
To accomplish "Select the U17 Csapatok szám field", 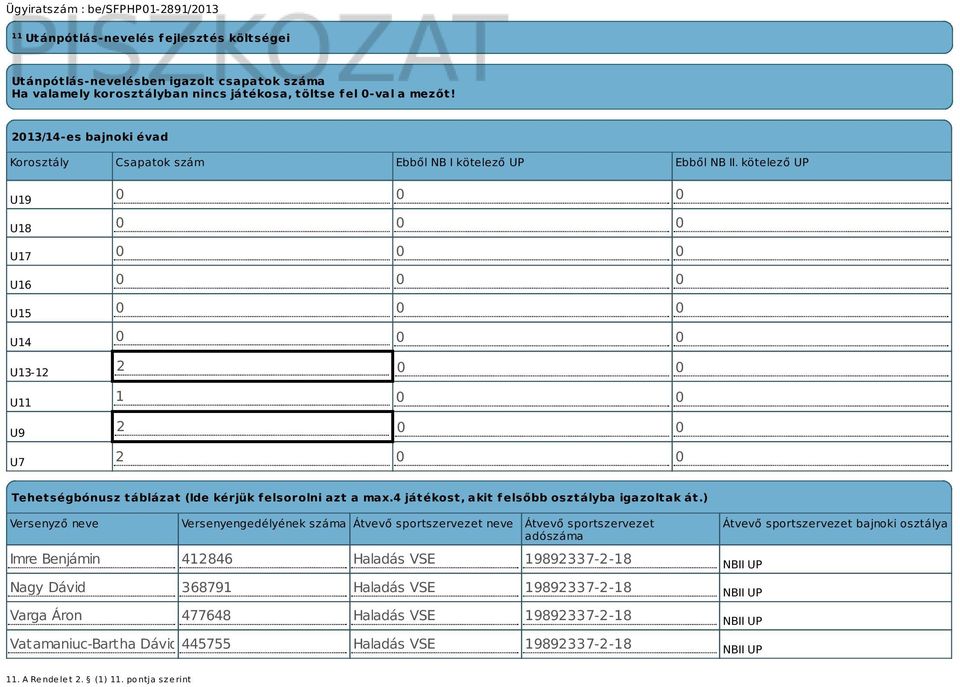I will click(252, 251).
